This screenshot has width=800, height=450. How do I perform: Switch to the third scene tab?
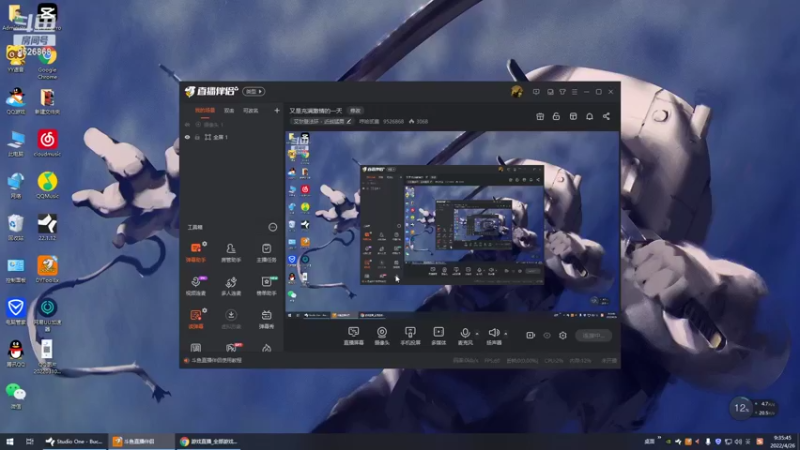[251, 110]
